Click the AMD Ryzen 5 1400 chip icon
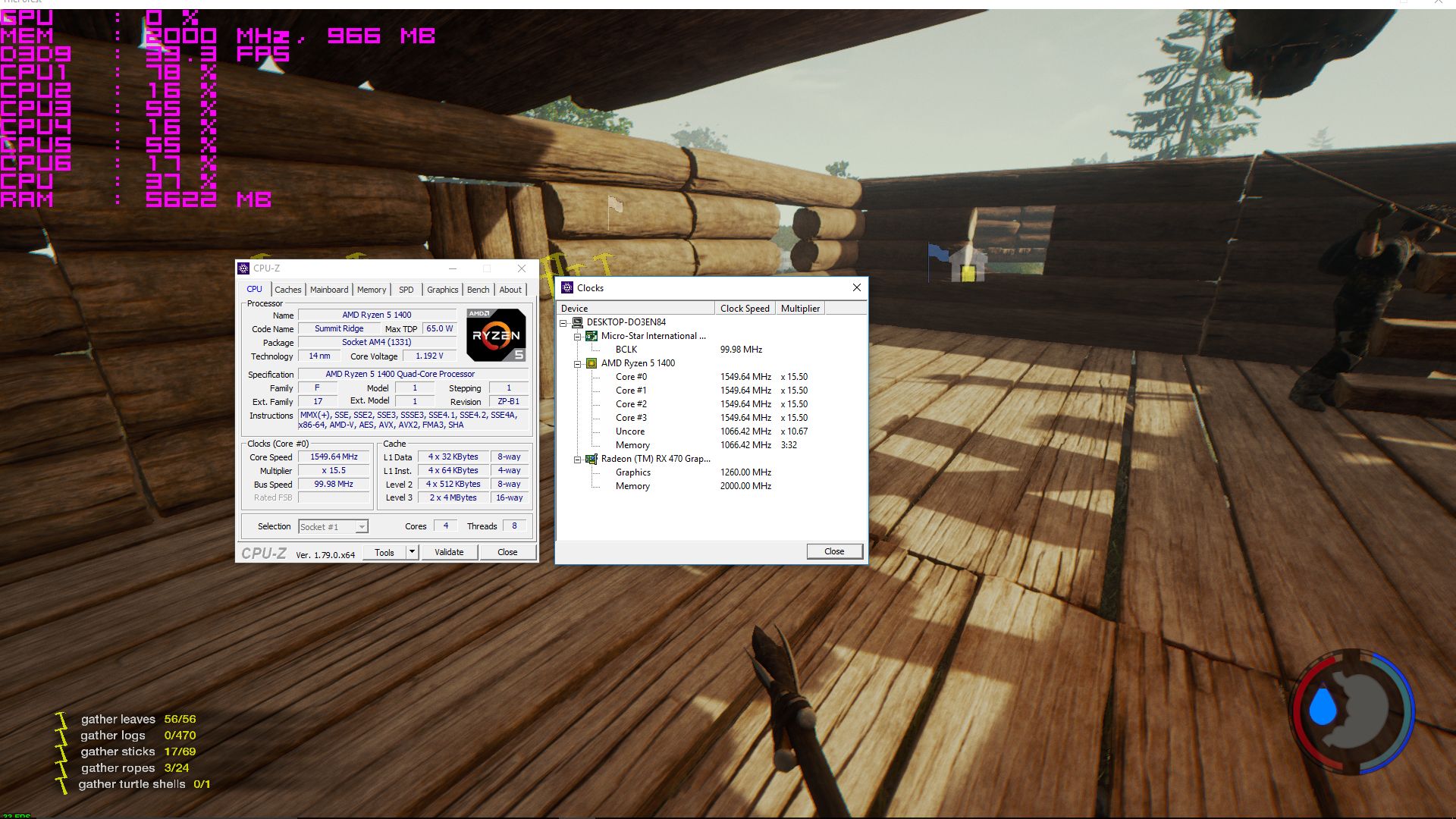The width and height of the screenshot is (1456, 819). pos(591,363)
